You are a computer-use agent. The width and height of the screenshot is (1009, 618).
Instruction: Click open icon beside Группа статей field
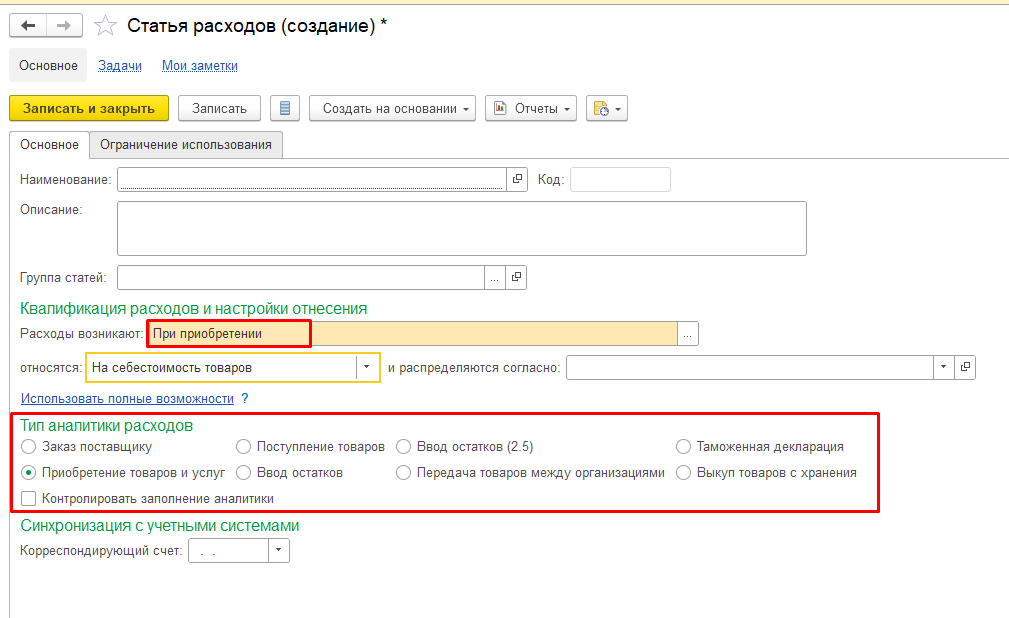coord(517,277)
